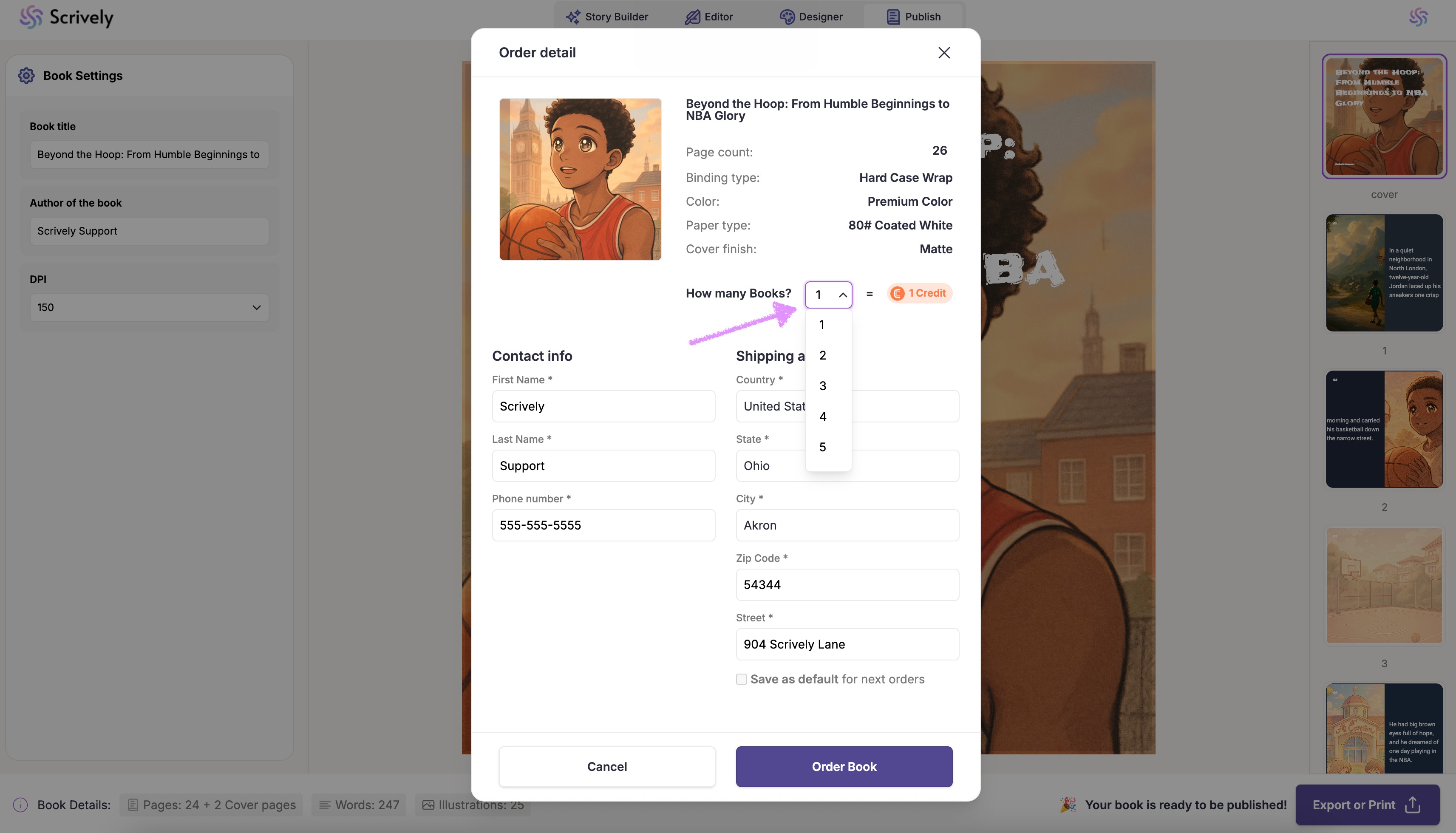
Task: Click the book cover image in the dialog
Action: point(580,179)
